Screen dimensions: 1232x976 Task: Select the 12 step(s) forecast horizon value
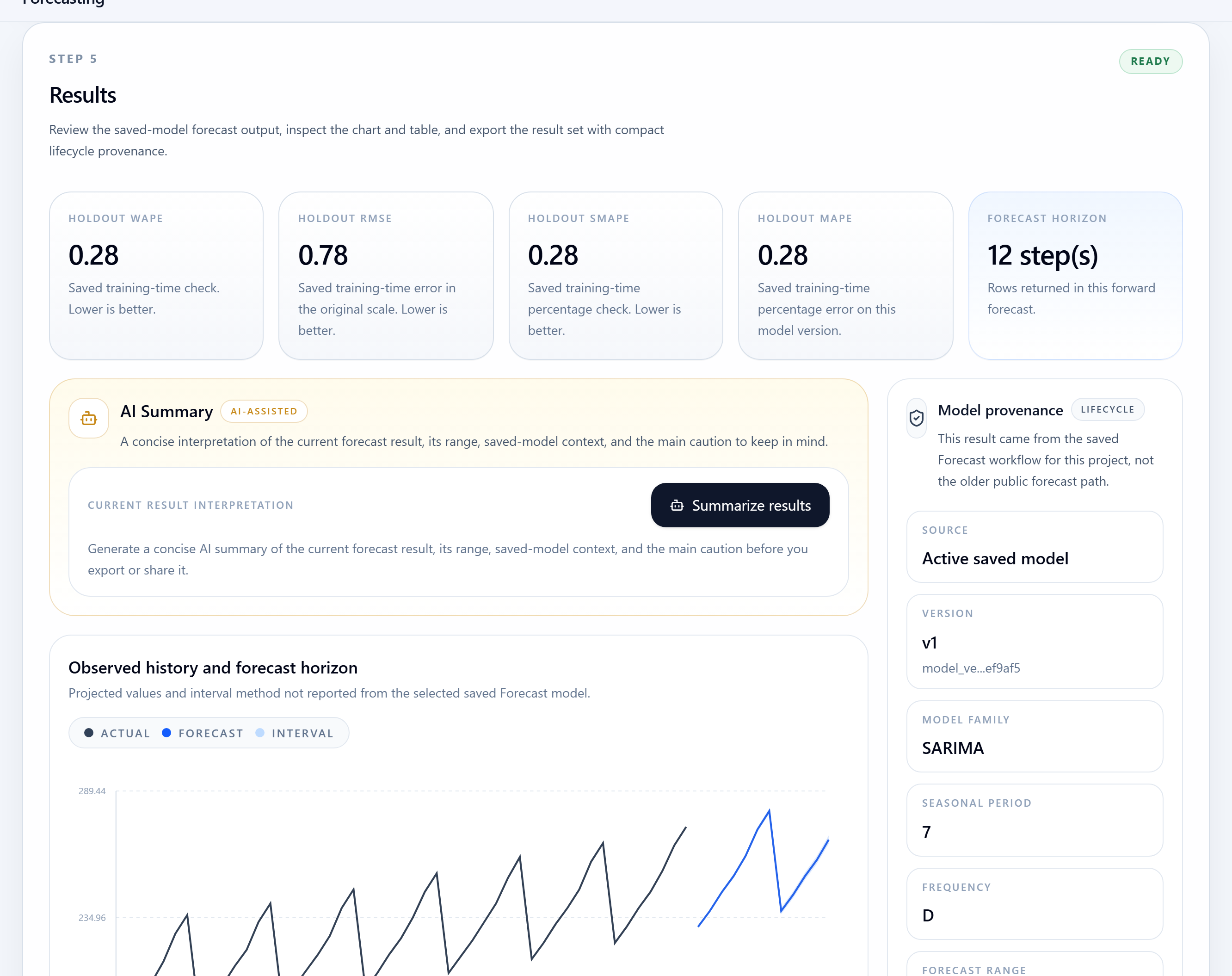click(x=1043, y=255)
